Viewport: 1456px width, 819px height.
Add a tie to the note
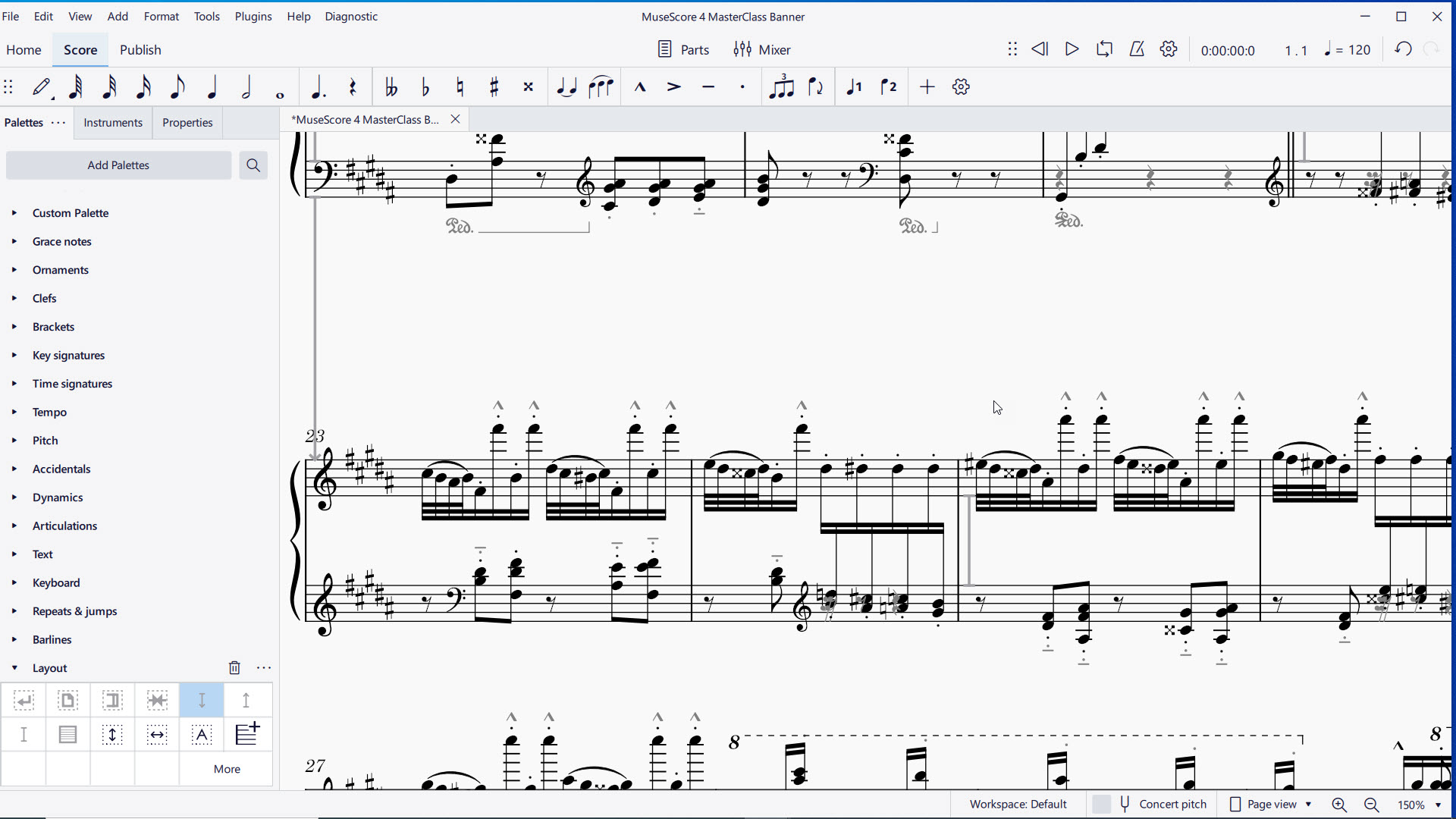coord(566,87)
